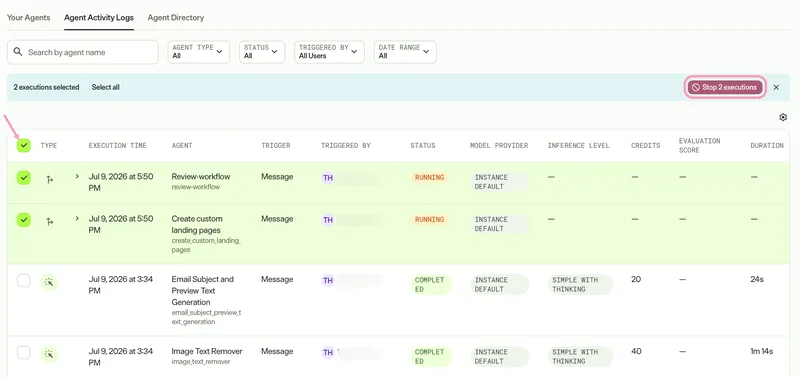
Task: Click the Model Provider column header
Action: pos(499,145)
